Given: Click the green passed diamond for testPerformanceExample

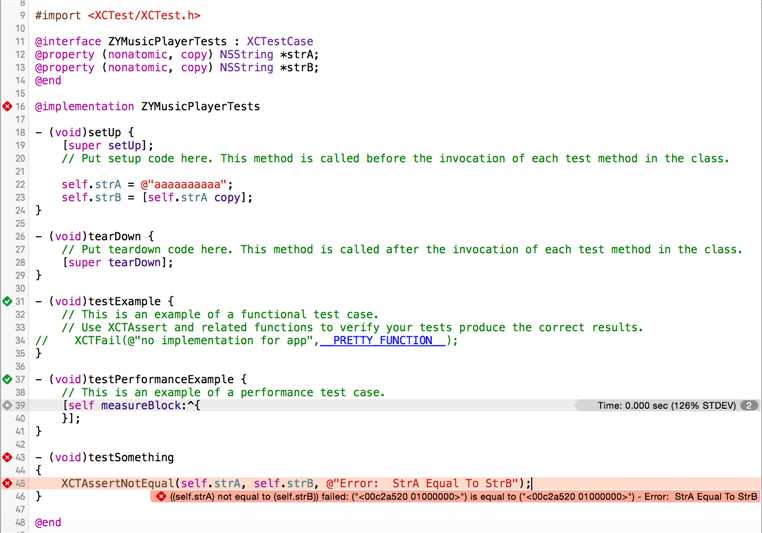Looking at the screenshot, I should tap(7, 379).
